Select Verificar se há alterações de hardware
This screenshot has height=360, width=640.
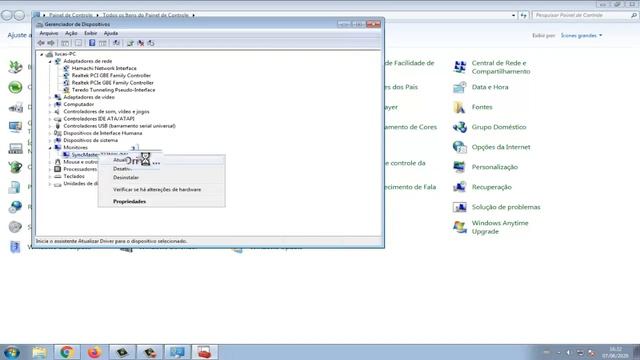[157, 189]
